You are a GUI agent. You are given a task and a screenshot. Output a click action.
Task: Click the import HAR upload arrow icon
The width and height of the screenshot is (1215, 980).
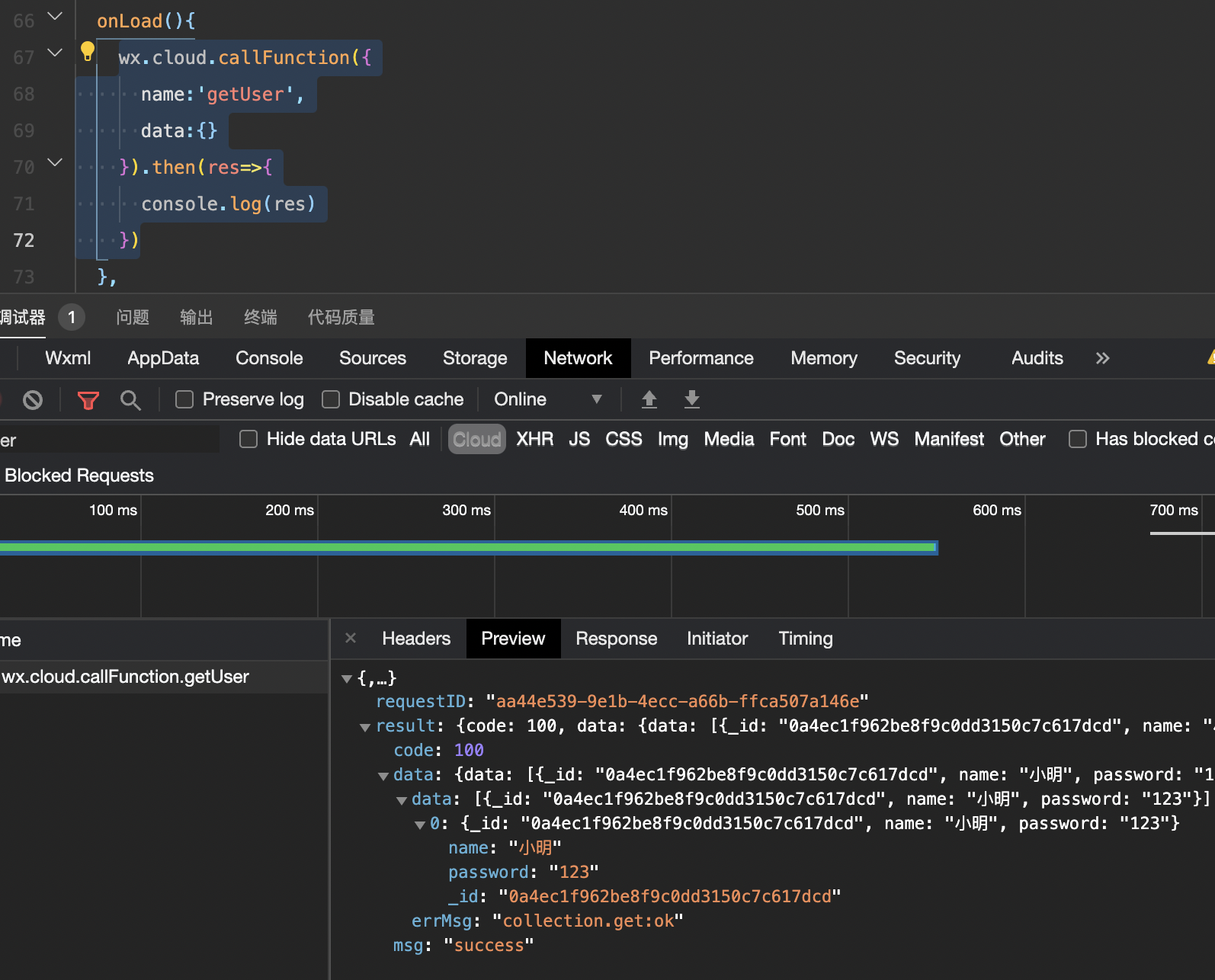(x=649, y=399)
